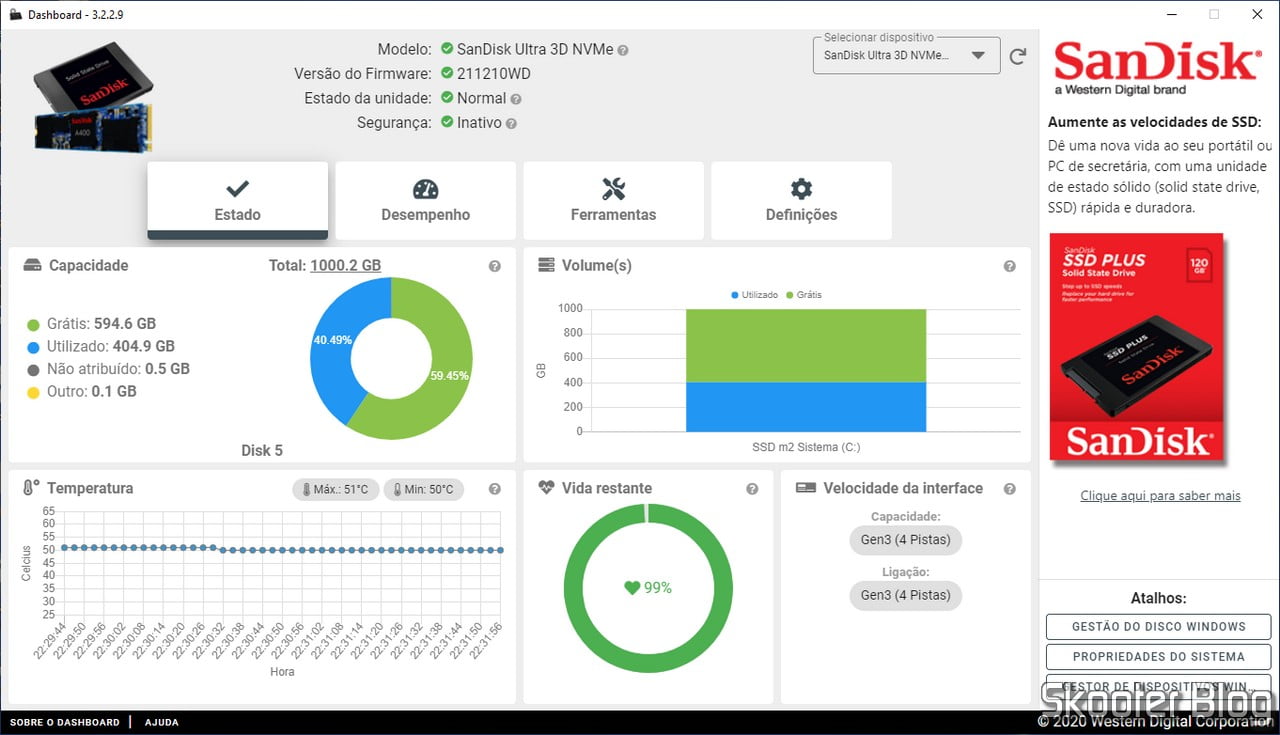Click the Gestão do Disco Windows shortcut
1280x735 pixels.
click(x=1159, y=627)
